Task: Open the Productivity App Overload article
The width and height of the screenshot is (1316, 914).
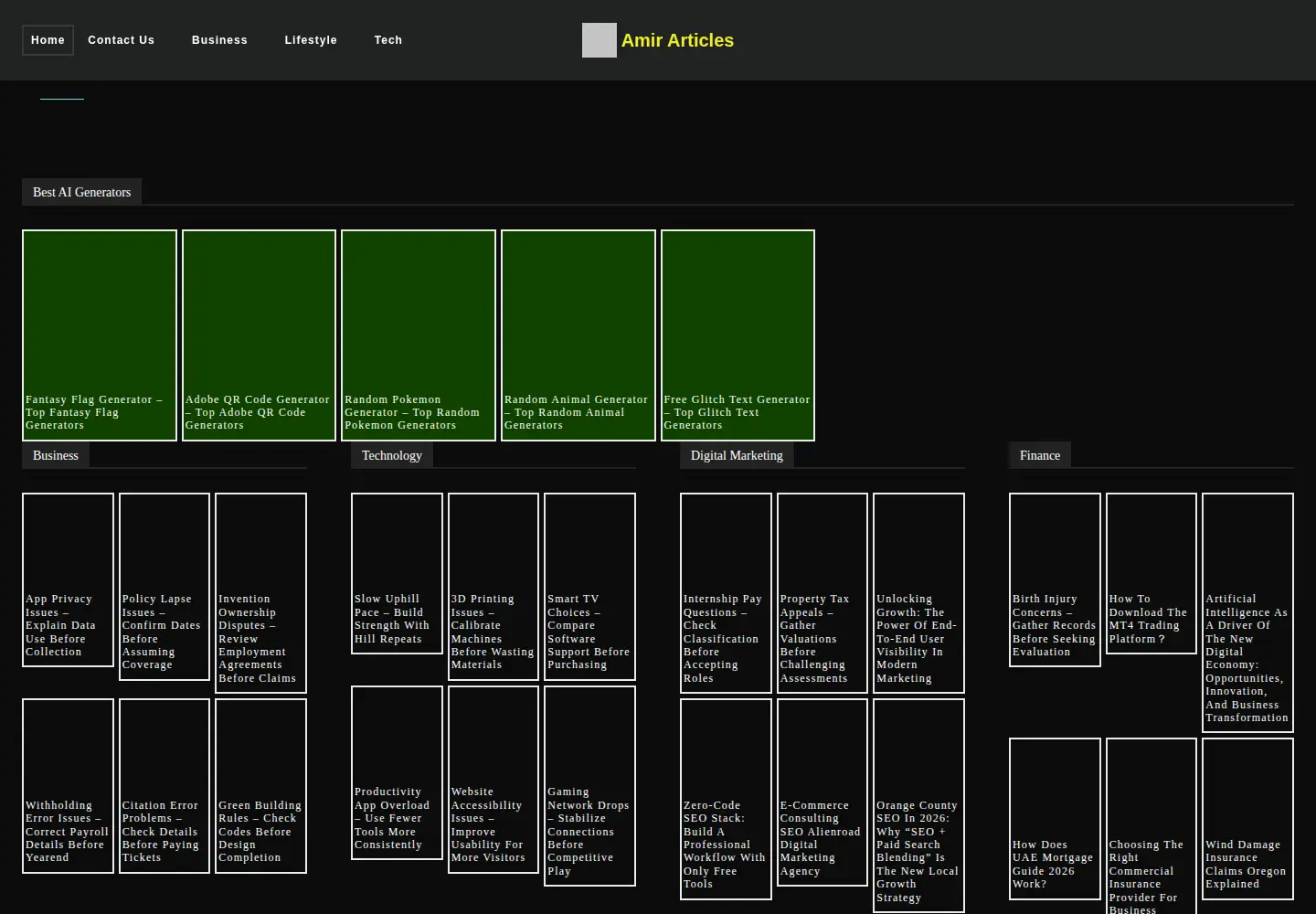Action: click(397, 772)
